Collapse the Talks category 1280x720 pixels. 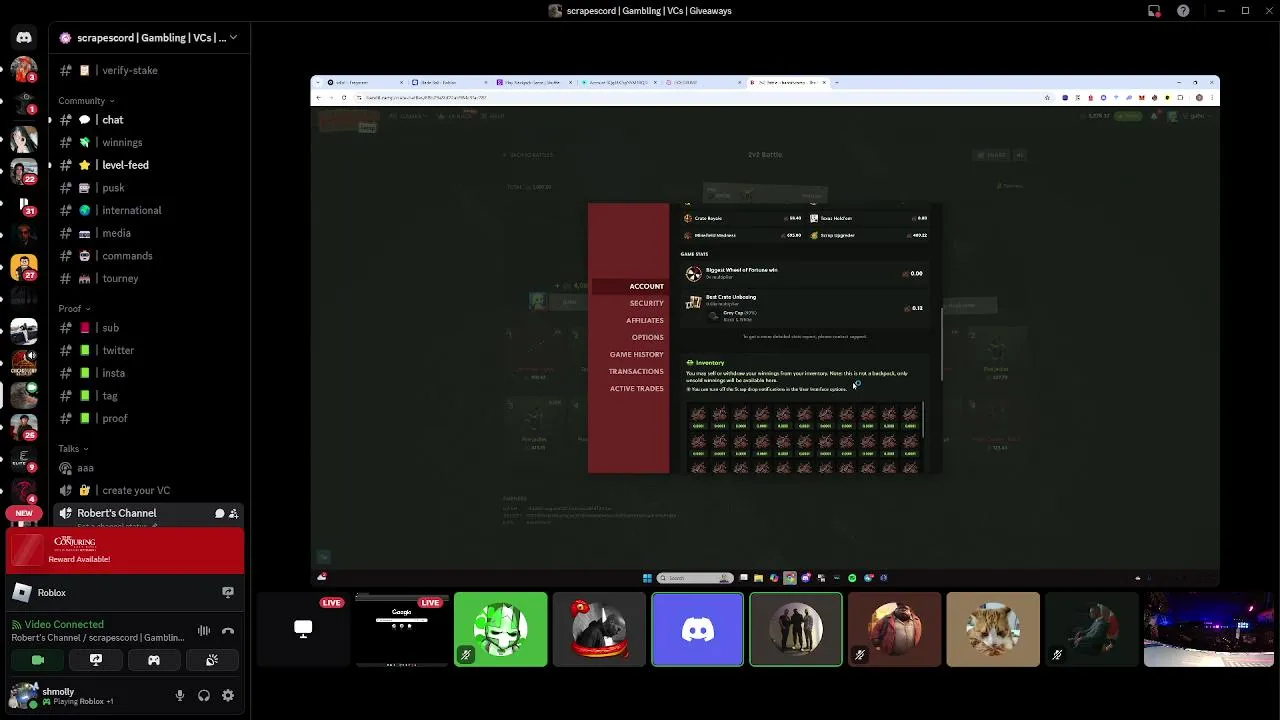(74, 449)
